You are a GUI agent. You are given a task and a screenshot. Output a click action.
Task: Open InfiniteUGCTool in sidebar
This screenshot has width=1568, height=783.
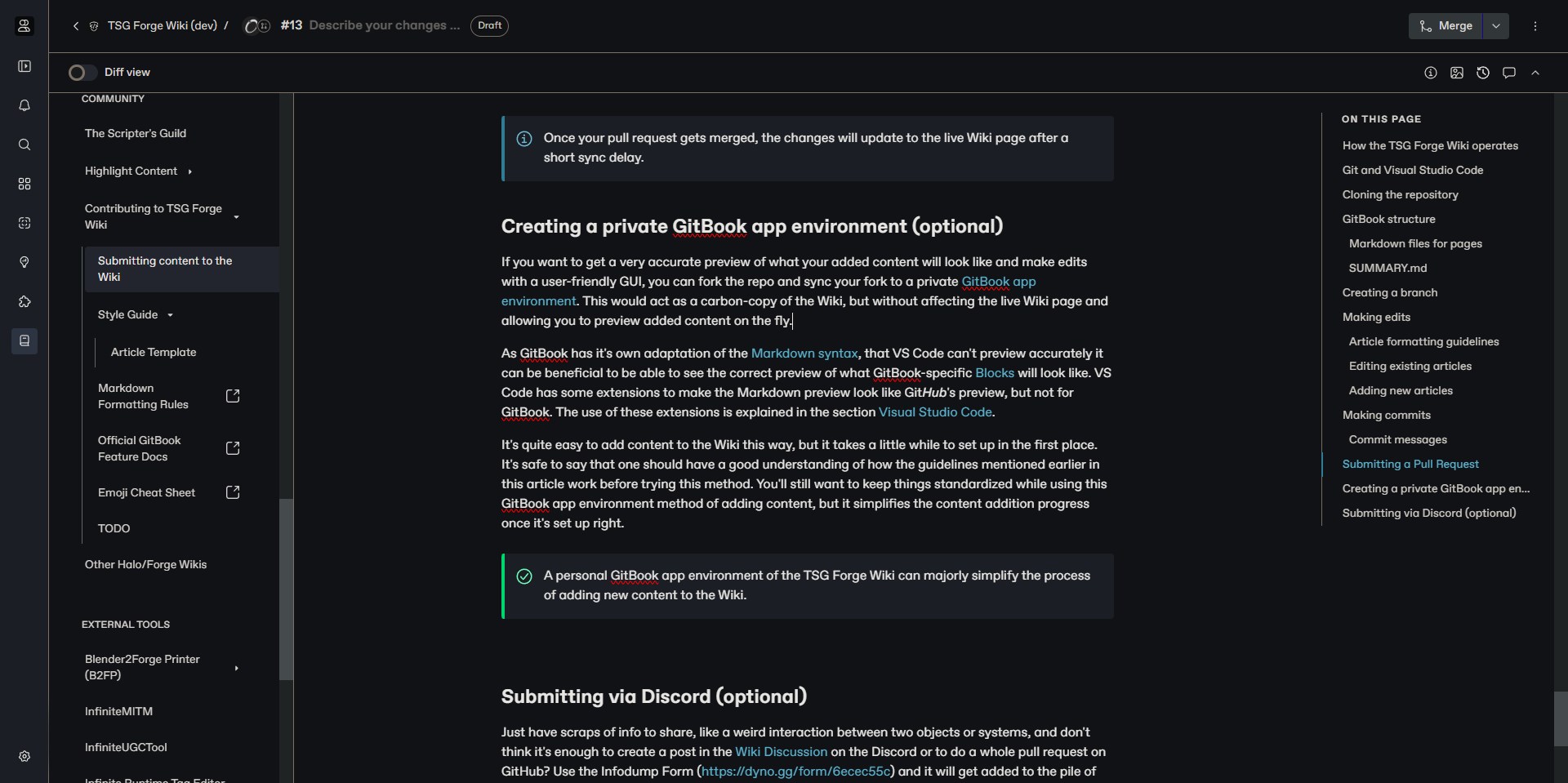126,748
